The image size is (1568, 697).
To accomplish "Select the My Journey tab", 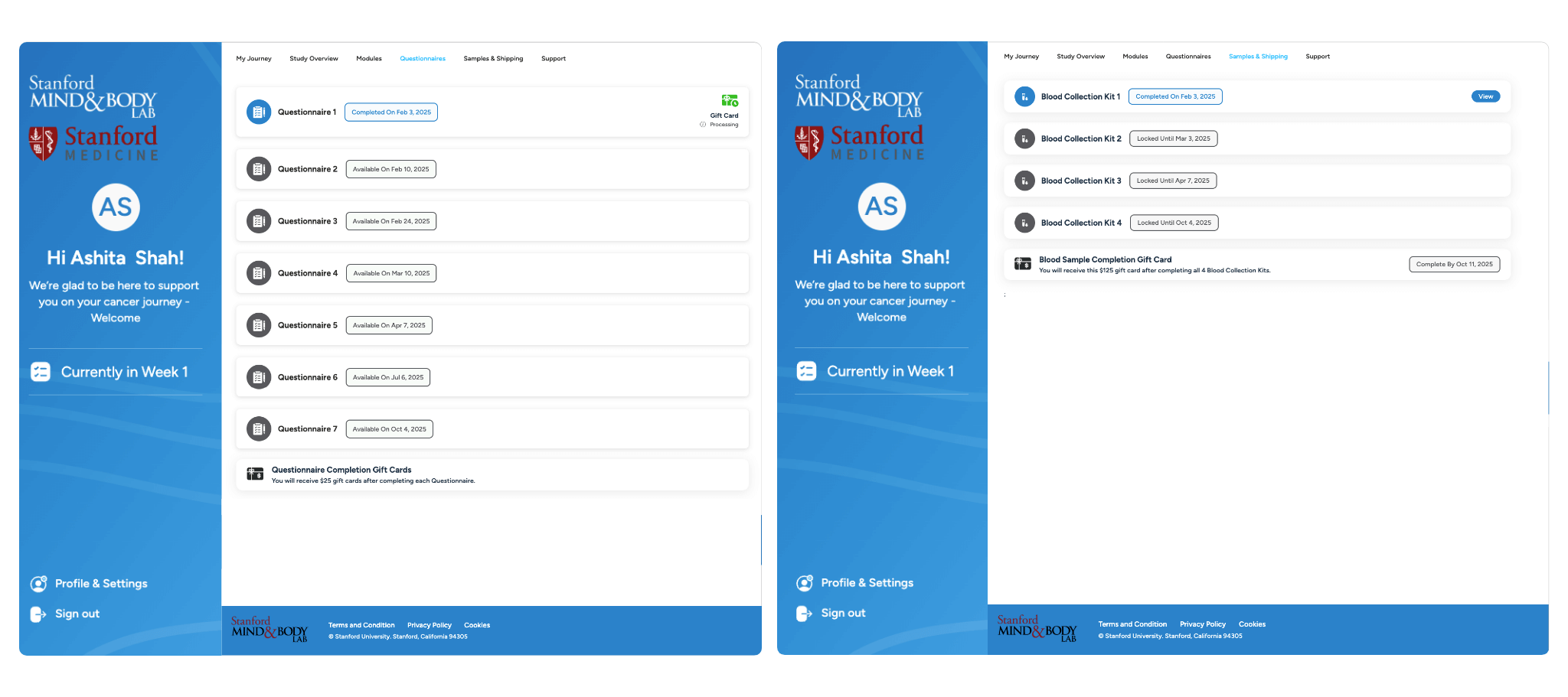I will tap(253, 58).
